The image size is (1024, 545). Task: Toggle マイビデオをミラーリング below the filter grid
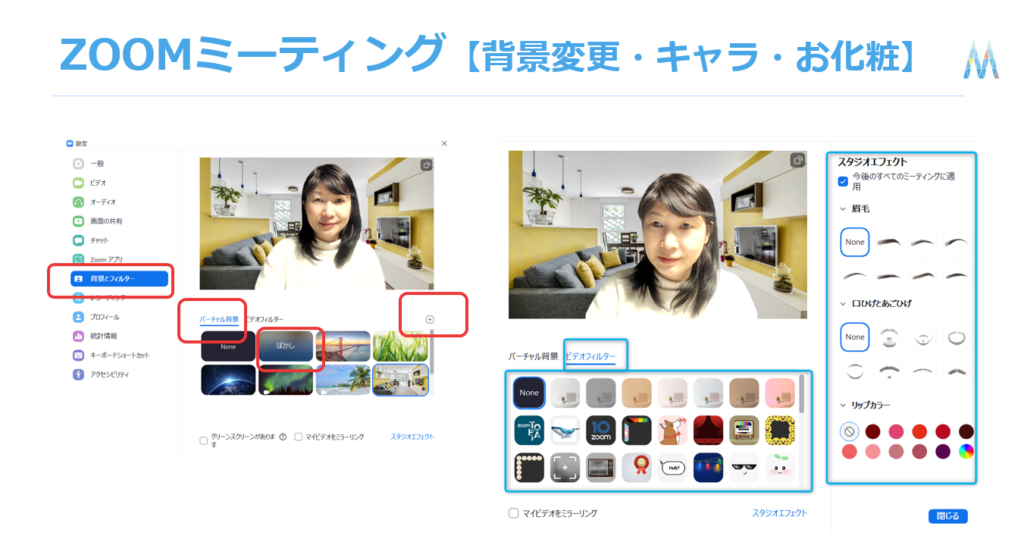[514, 514]
